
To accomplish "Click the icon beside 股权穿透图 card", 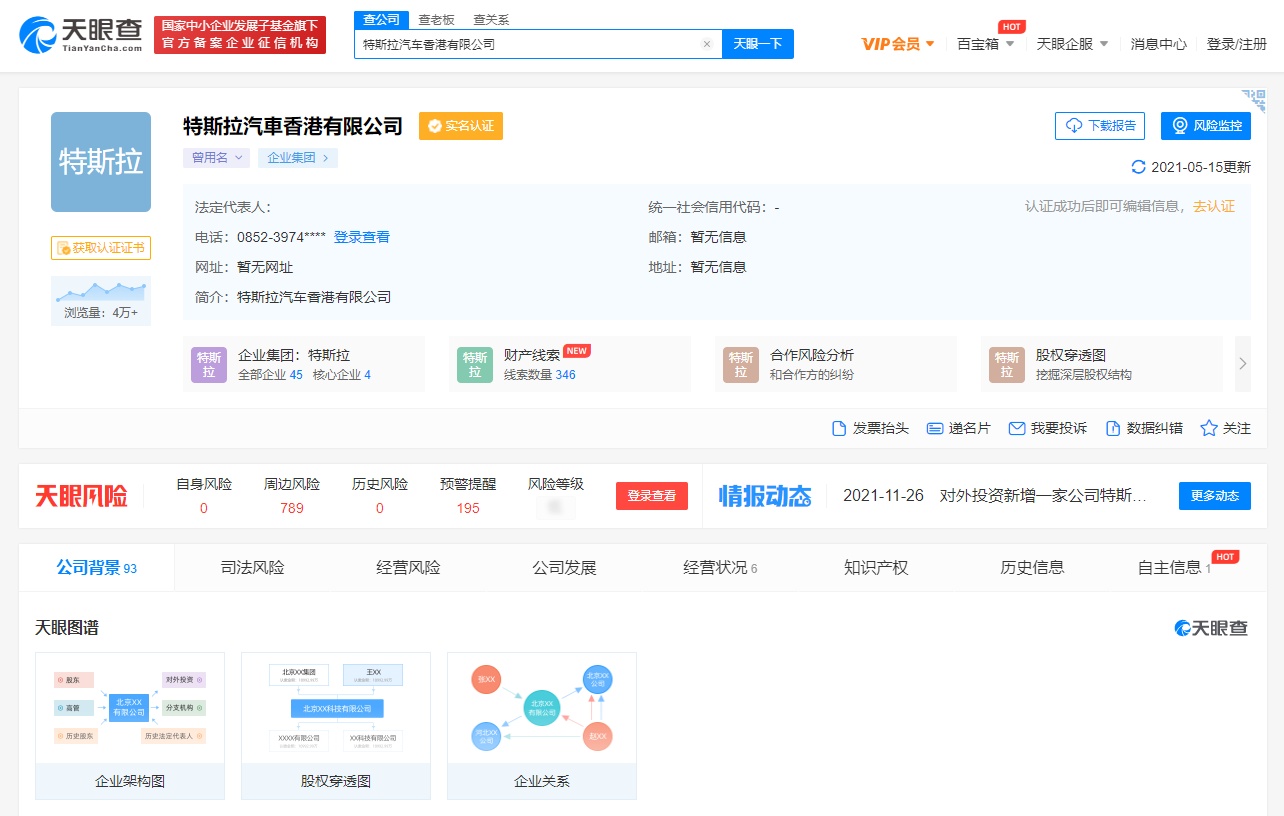I will coord(1007,364).
